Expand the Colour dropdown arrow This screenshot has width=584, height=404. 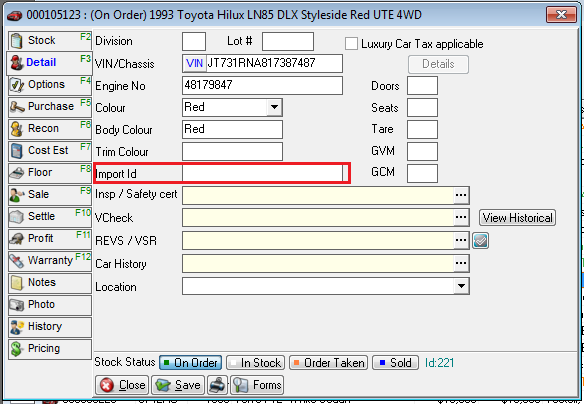pyautogui.click(x=274, y=107)
